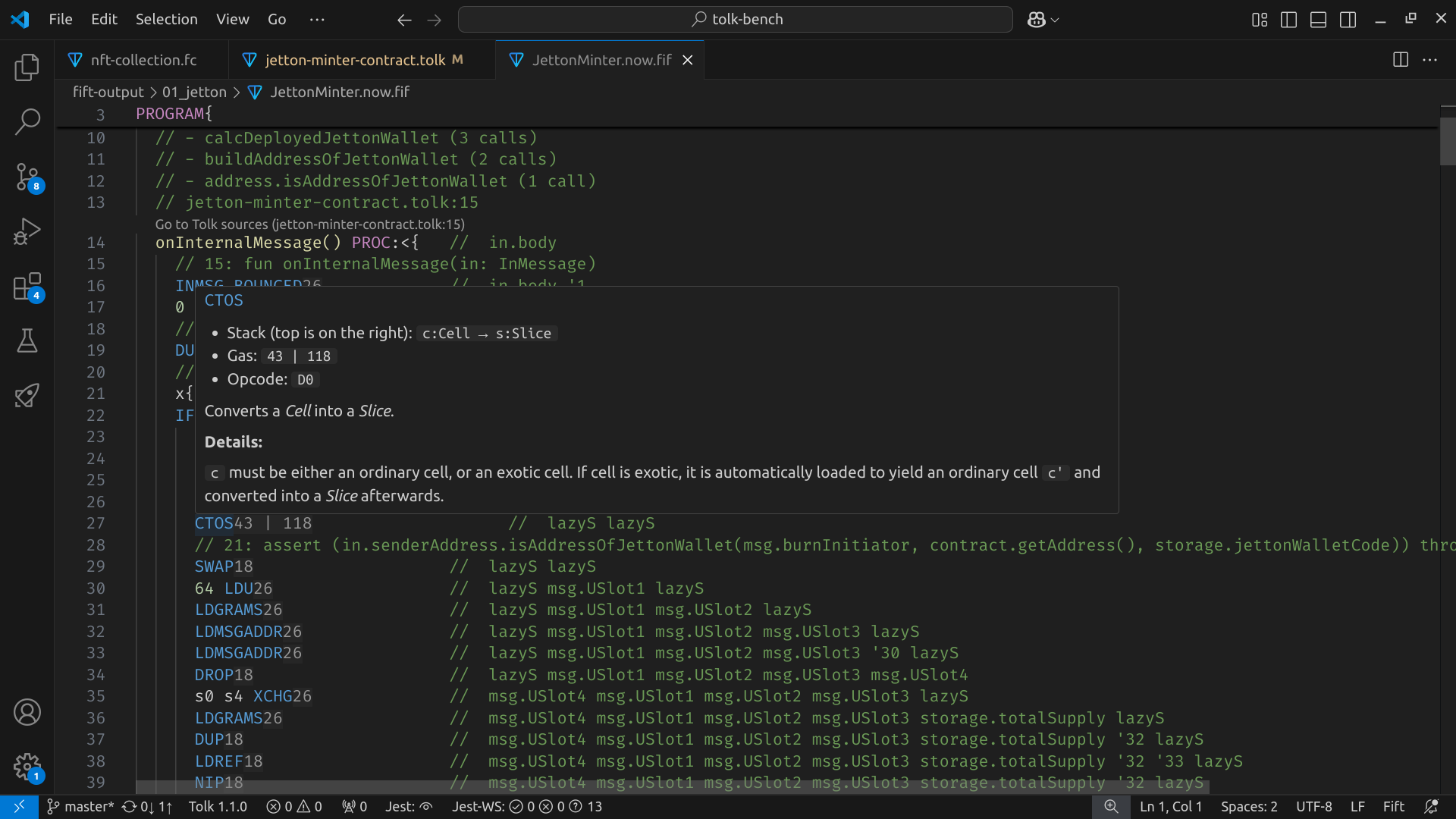Change file encoding via UTF-8
Image resolution: width=1456 pixels, height=819 pixels.
(x=1313, y=807)
